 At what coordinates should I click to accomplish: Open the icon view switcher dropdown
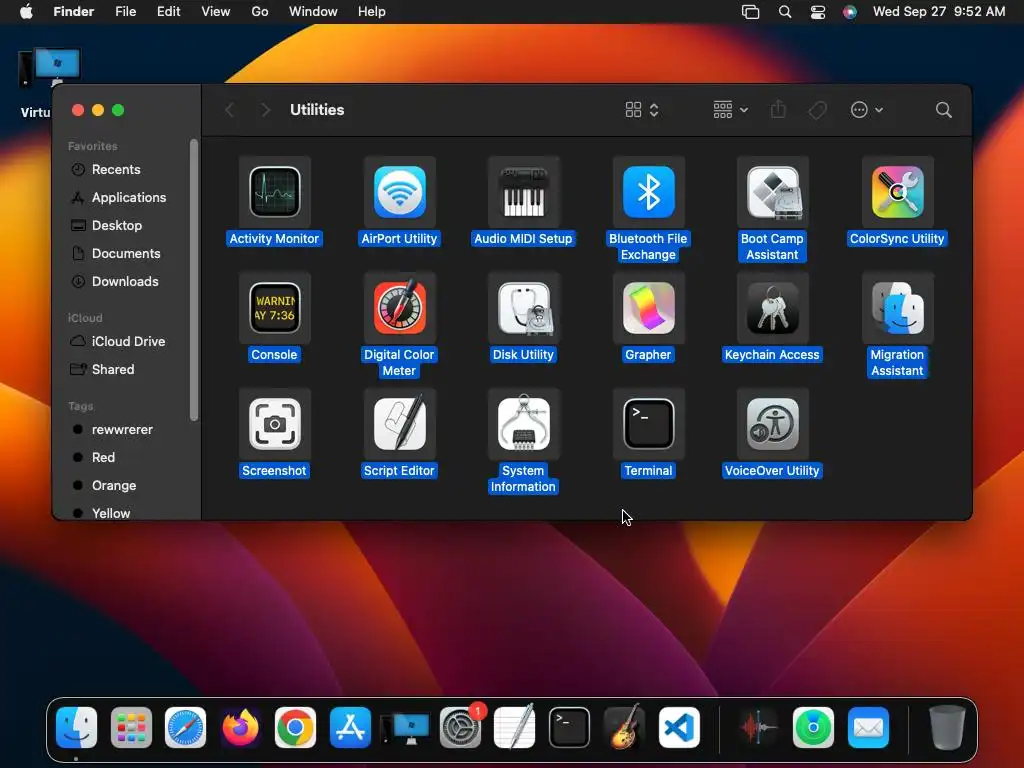pyautogui.click(x=641, y=110)
